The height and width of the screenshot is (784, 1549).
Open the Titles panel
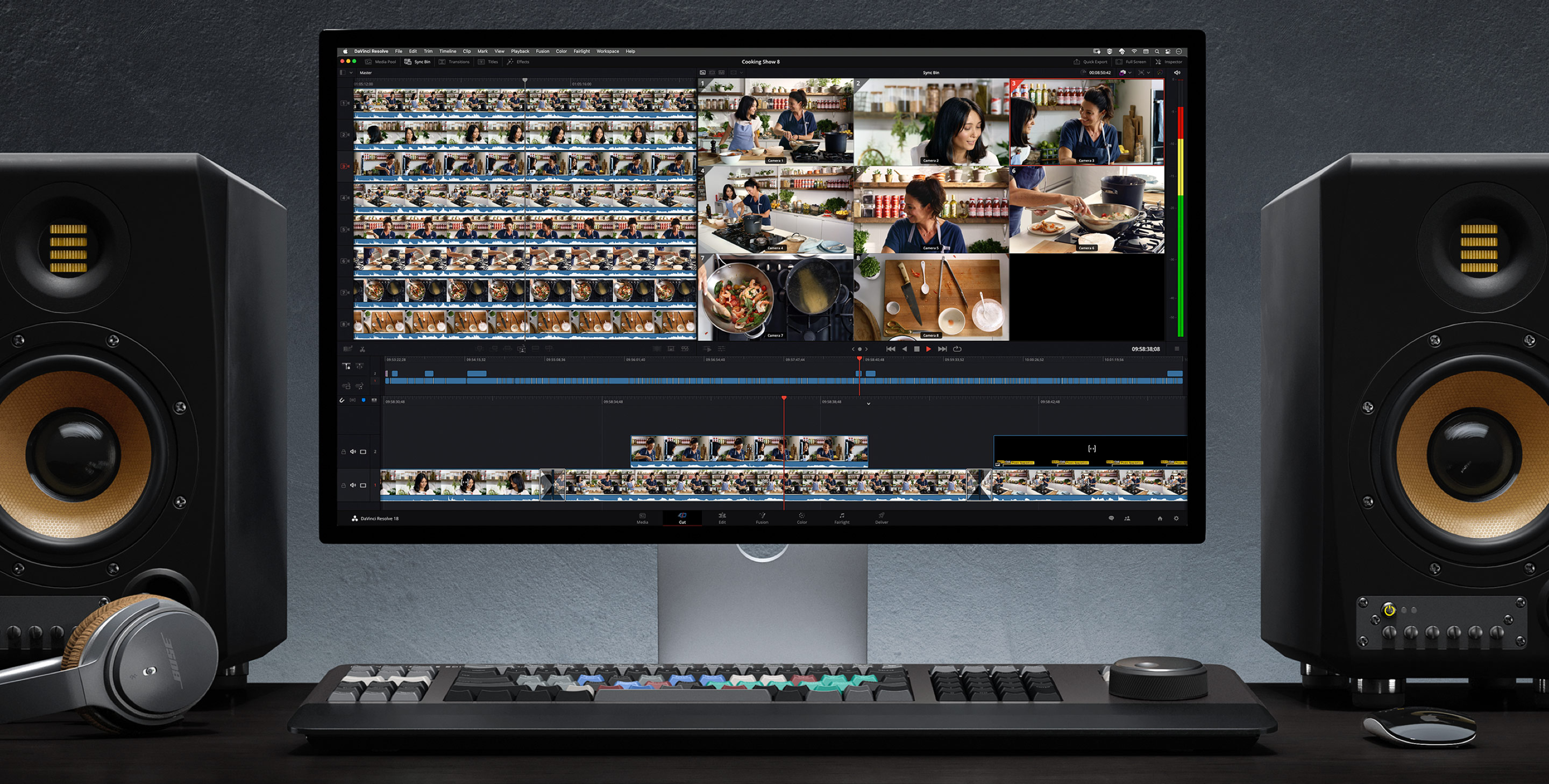489,61
